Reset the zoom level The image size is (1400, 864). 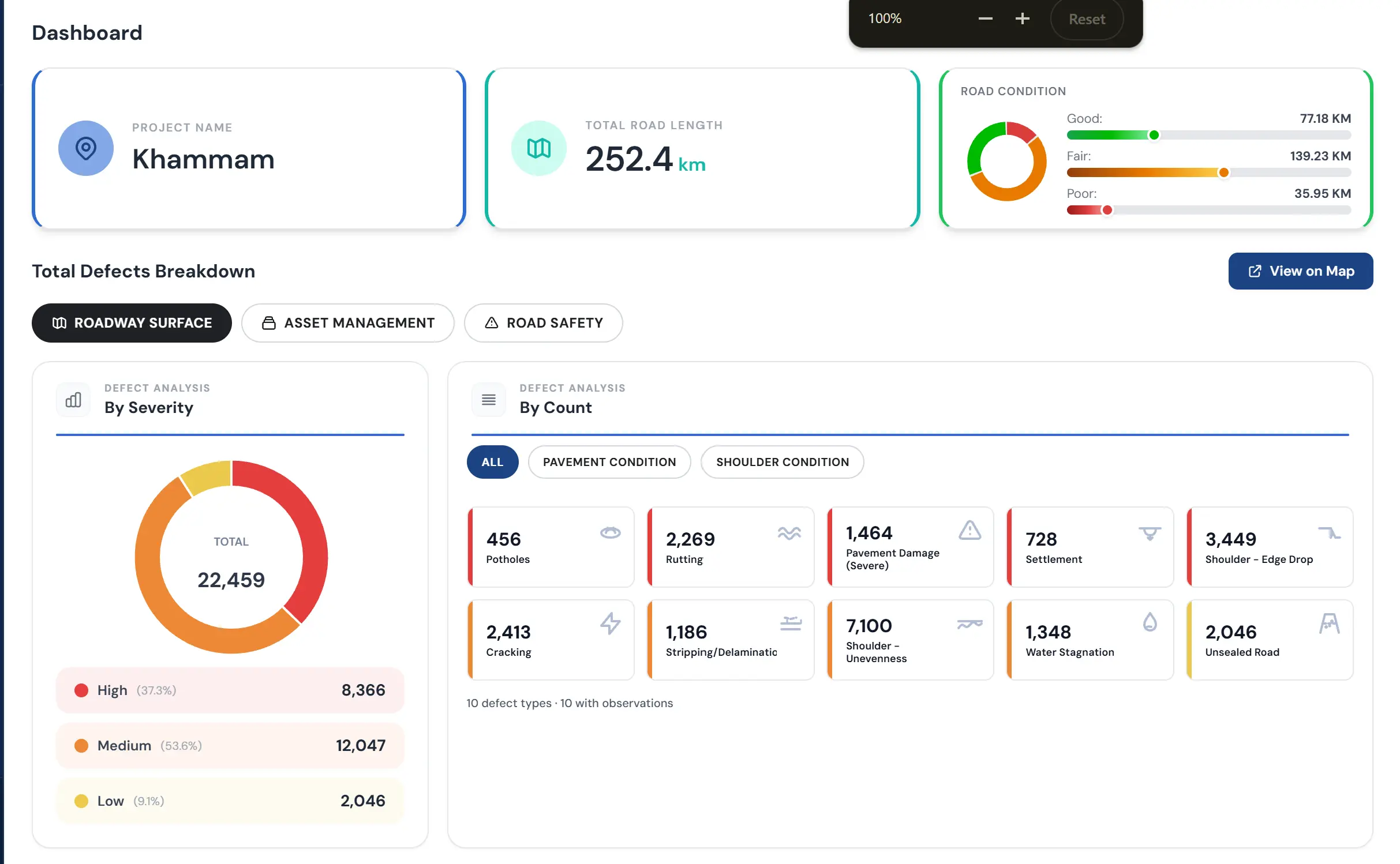1087,19
